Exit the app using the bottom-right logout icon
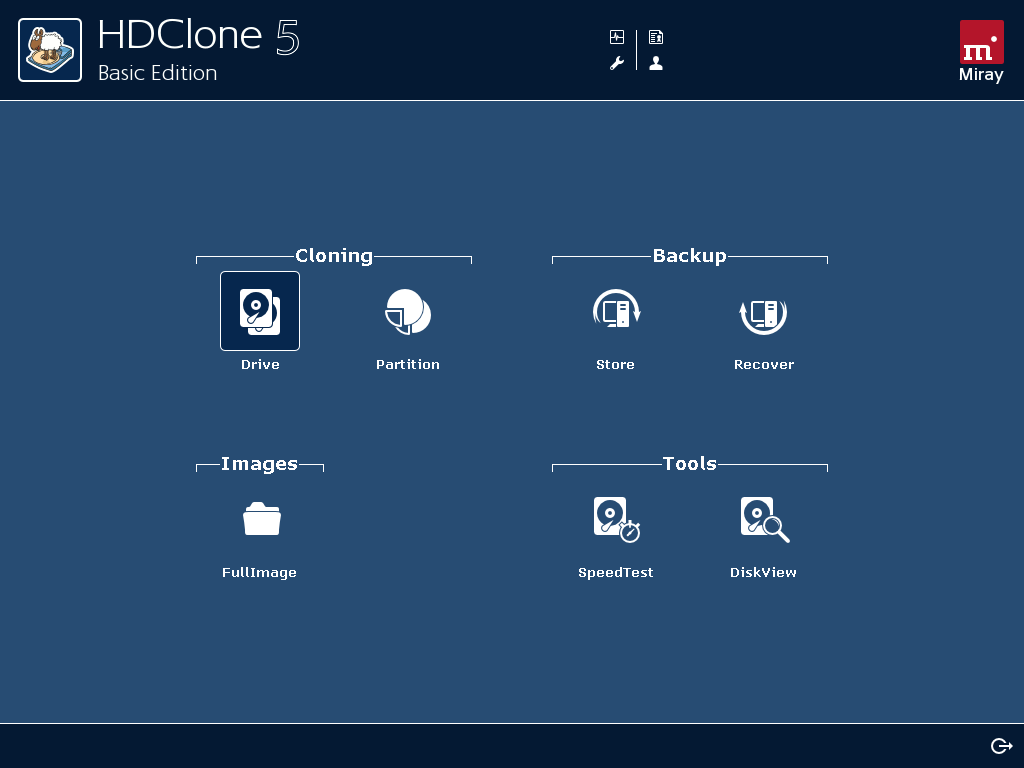The image size is (1024, 768). [x=1001, y=746]
